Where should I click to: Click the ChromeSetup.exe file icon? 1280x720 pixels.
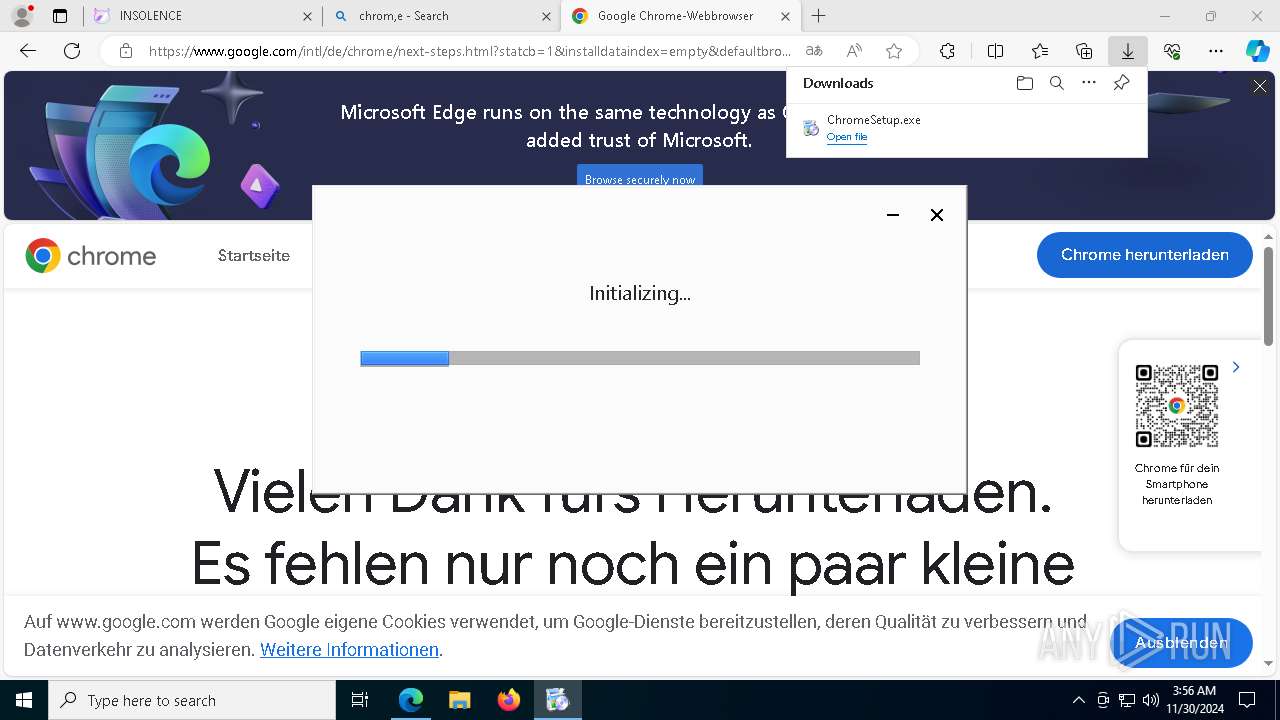coord(811,128)
